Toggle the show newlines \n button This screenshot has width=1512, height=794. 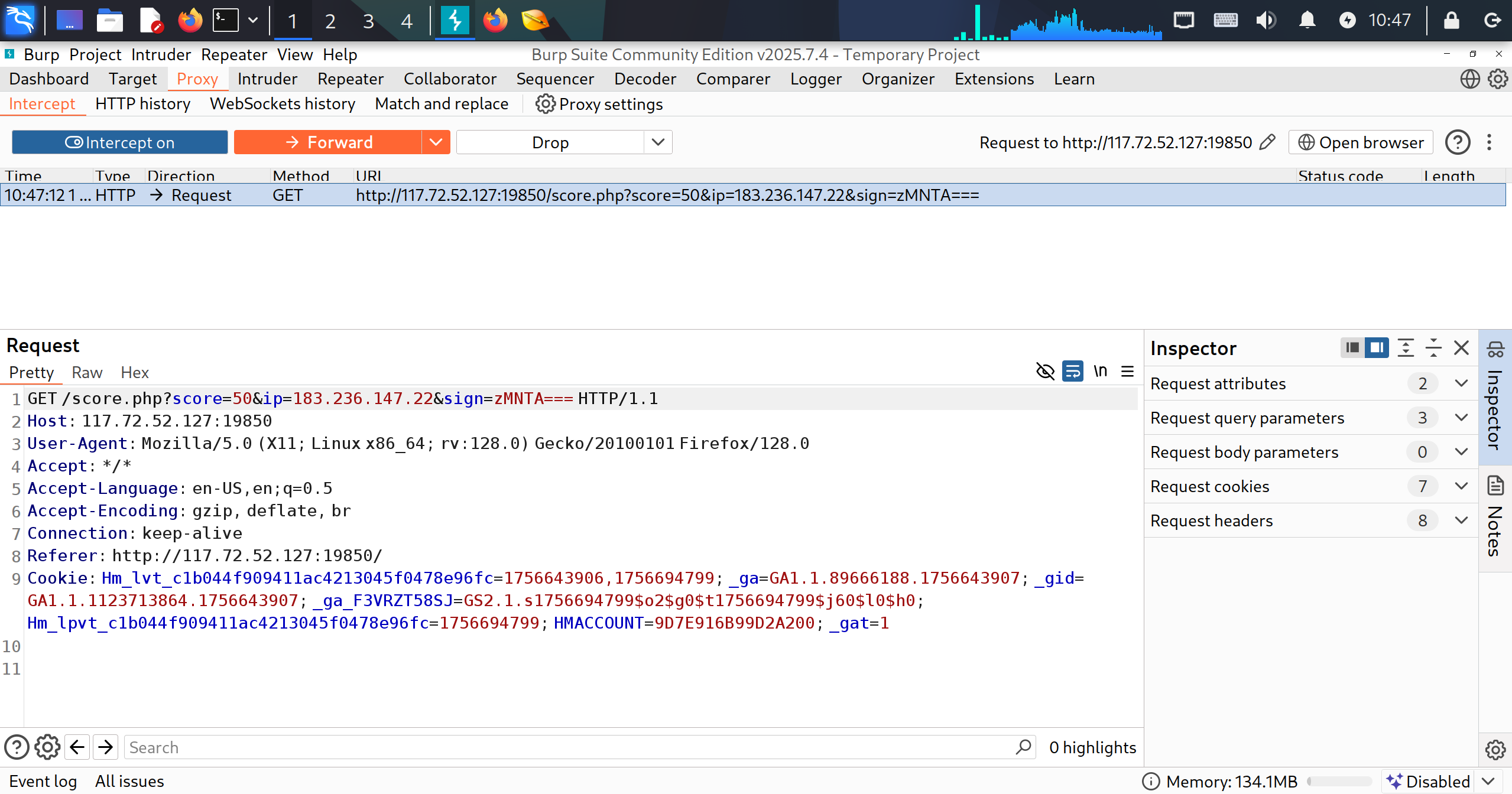click(1100, 372)
